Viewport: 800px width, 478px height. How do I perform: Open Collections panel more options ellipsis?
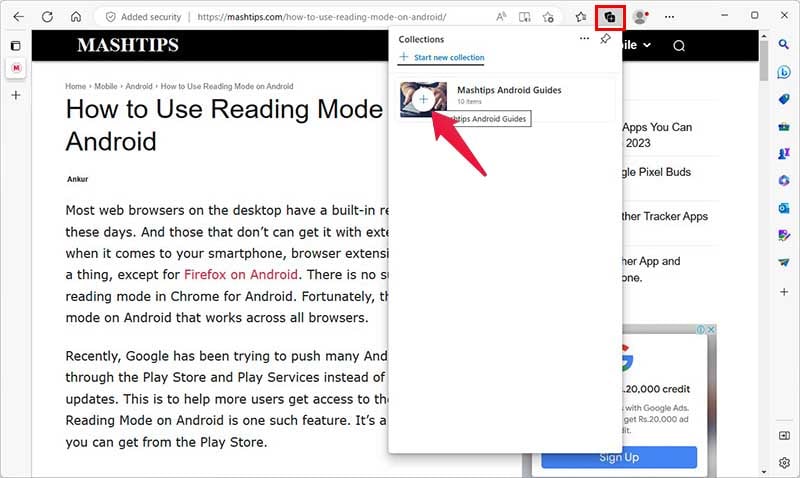[584, 38]
